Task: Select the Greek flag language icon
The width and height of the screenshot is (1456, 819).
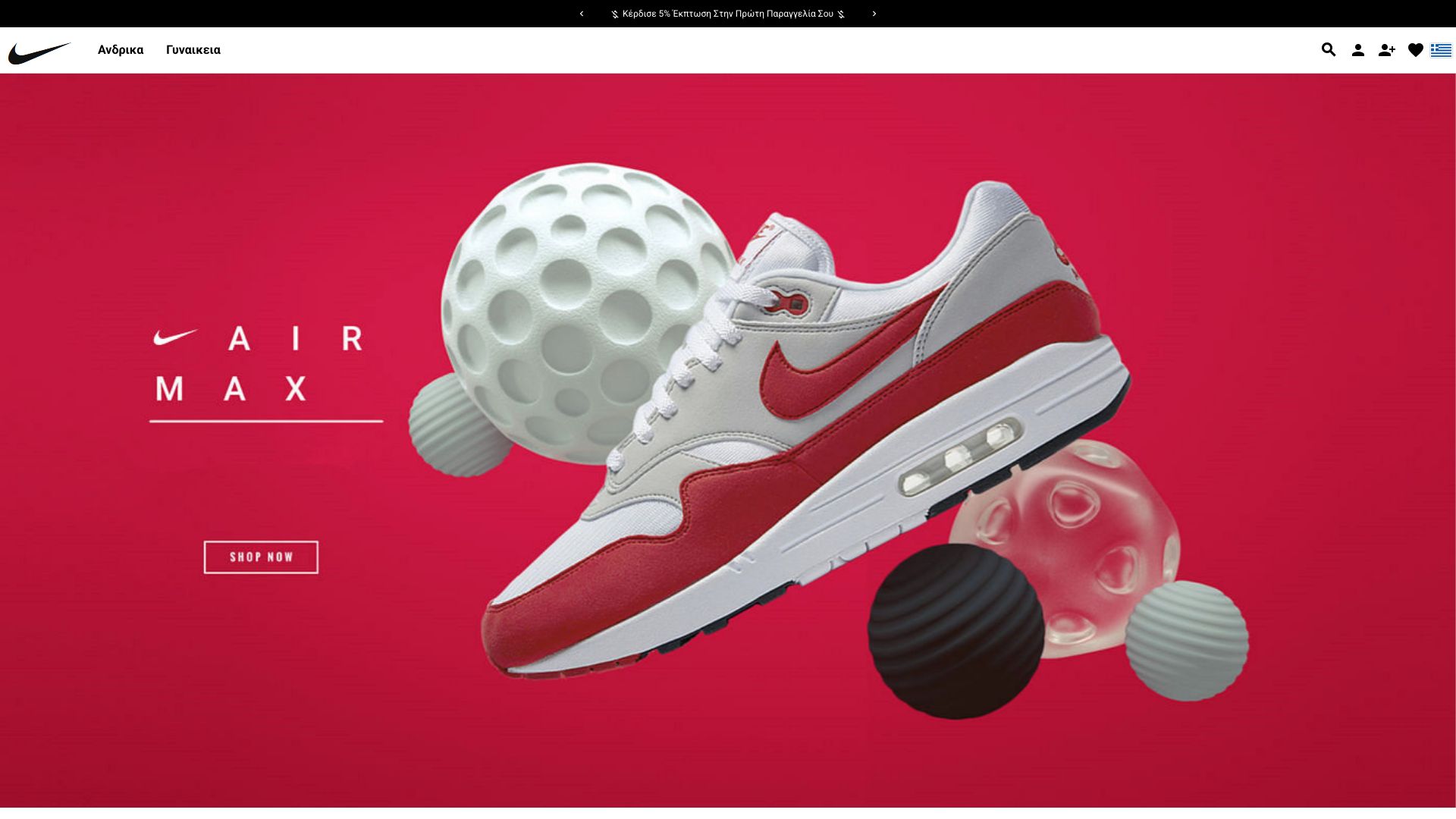Action: pos(1441,50)
